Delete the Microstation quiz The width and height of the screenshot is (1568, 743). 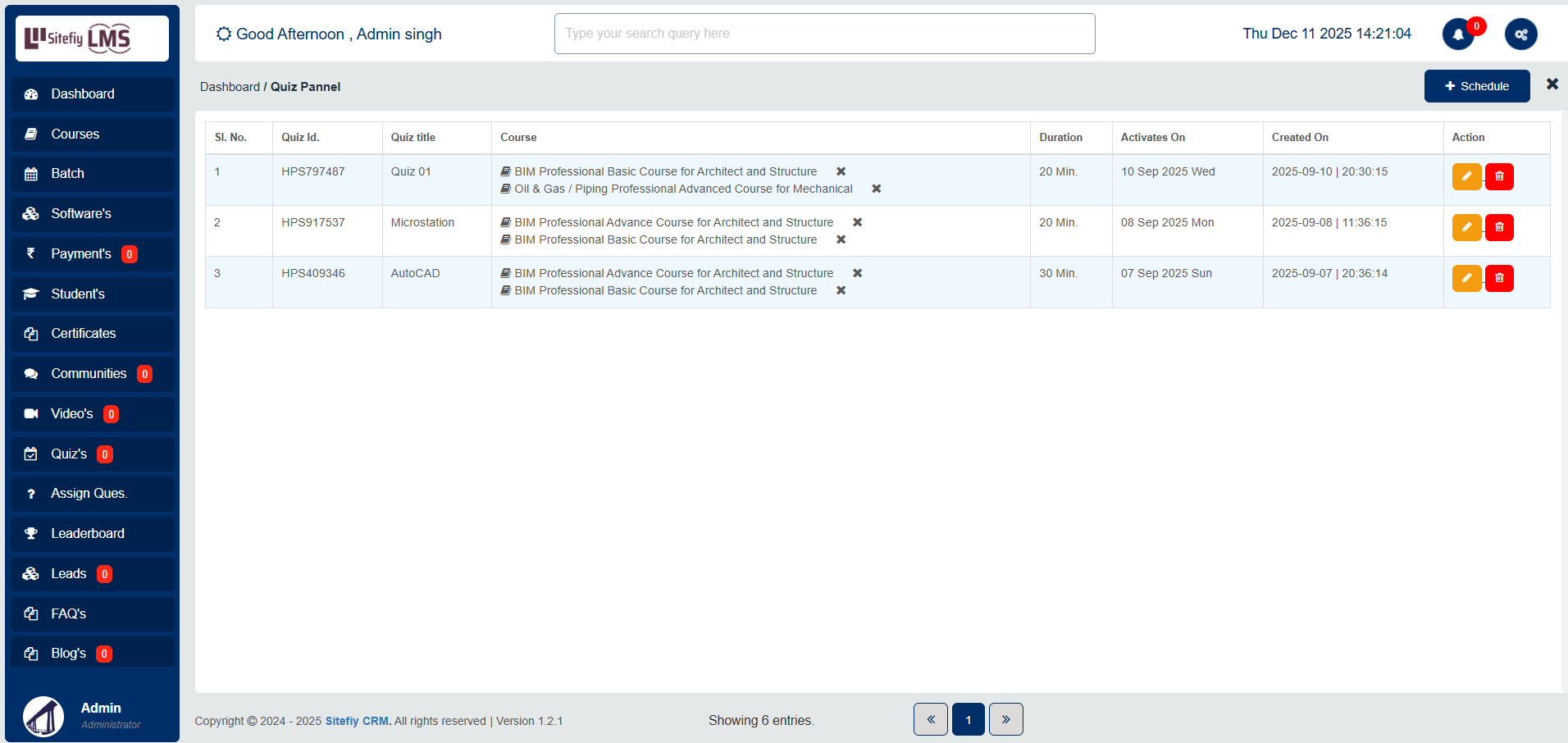click(x=1499, y=227)
